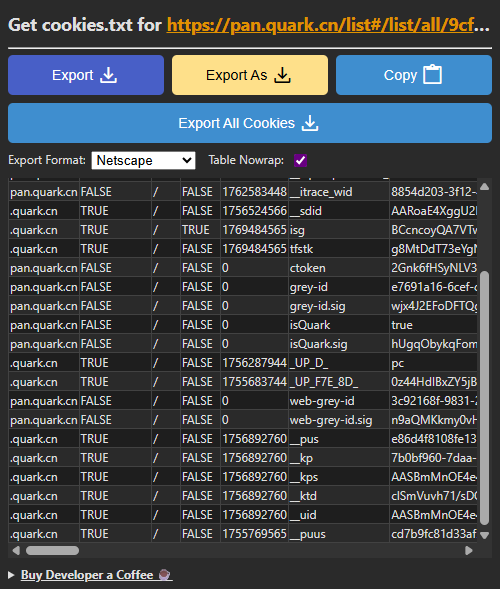Image resolution: width=500 pixels, height=589 pixels.
Task: Select the grey-id cookie name cell
Action: coord(339,287)
